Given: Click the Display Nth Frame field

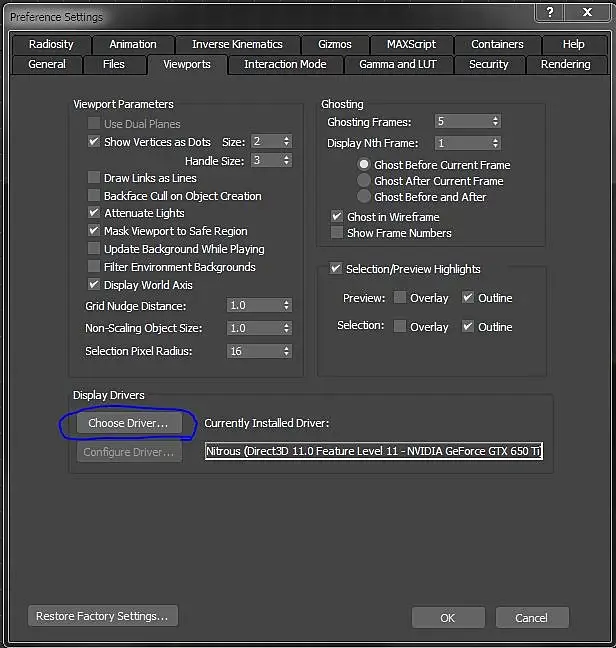Looking at the screenshot, I should pos(463,143).
